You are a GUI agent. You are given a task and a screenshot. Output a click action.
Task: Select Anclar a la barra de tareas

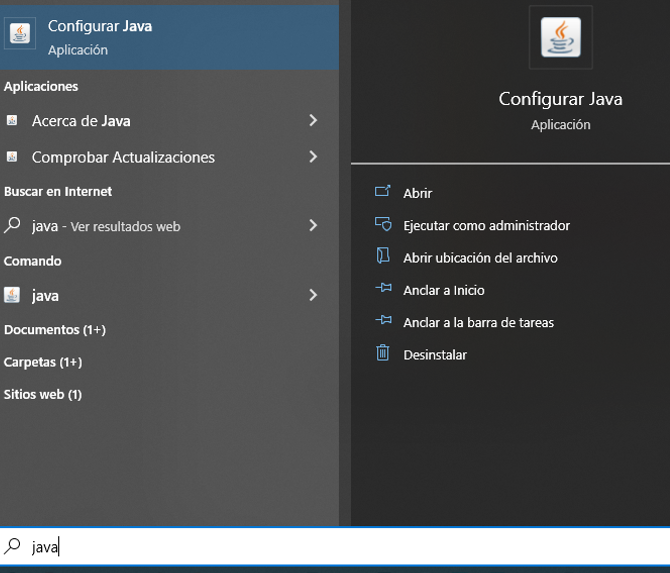478,322
